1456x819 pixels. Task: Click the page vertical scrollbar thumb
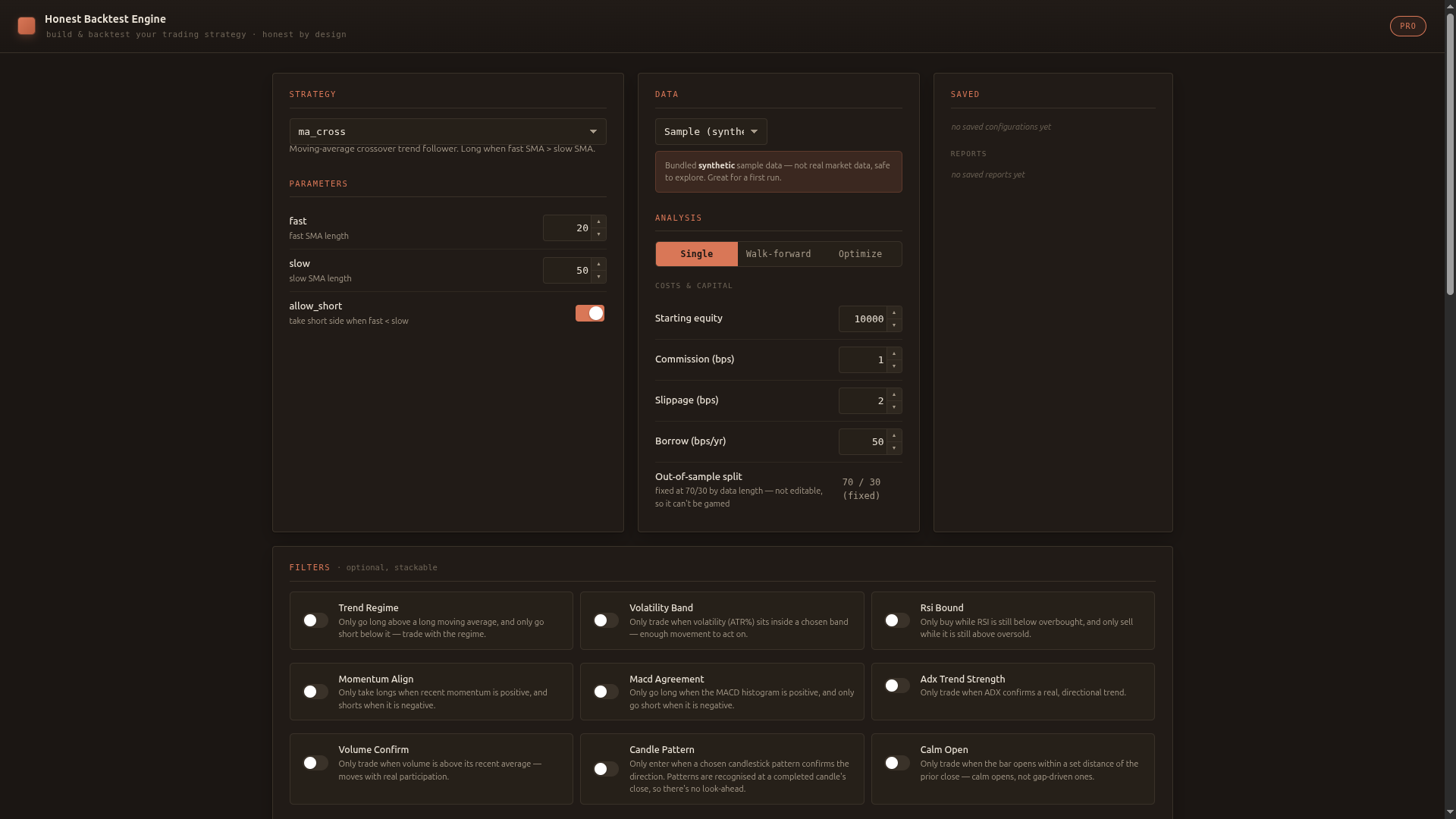click(1450, 154)
